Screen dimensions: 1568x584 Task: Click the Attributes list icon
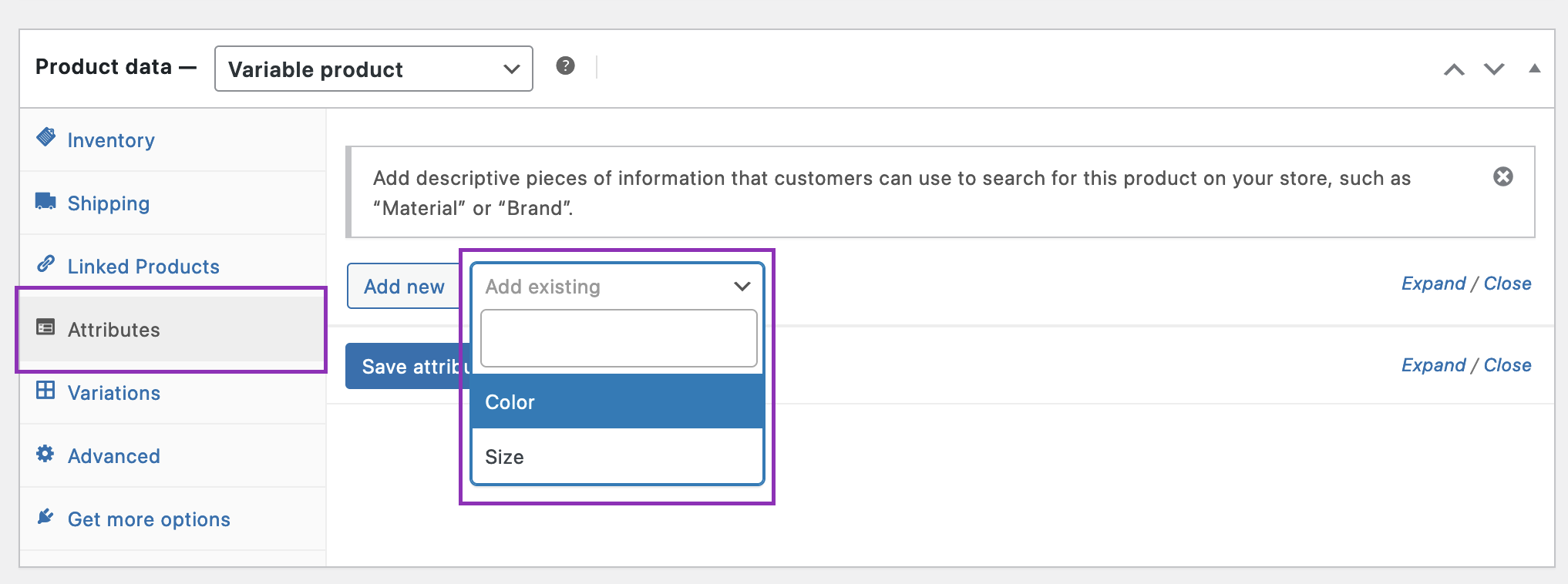[x=45, y=328]
